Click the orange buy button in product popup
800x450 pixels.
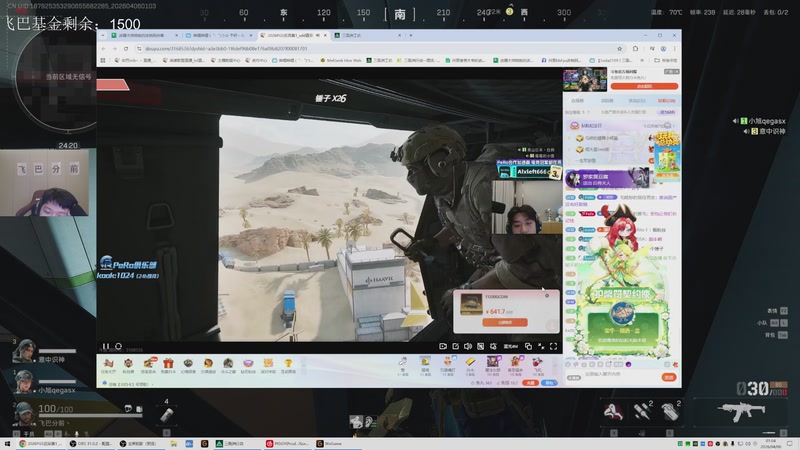tap(505, 322)
